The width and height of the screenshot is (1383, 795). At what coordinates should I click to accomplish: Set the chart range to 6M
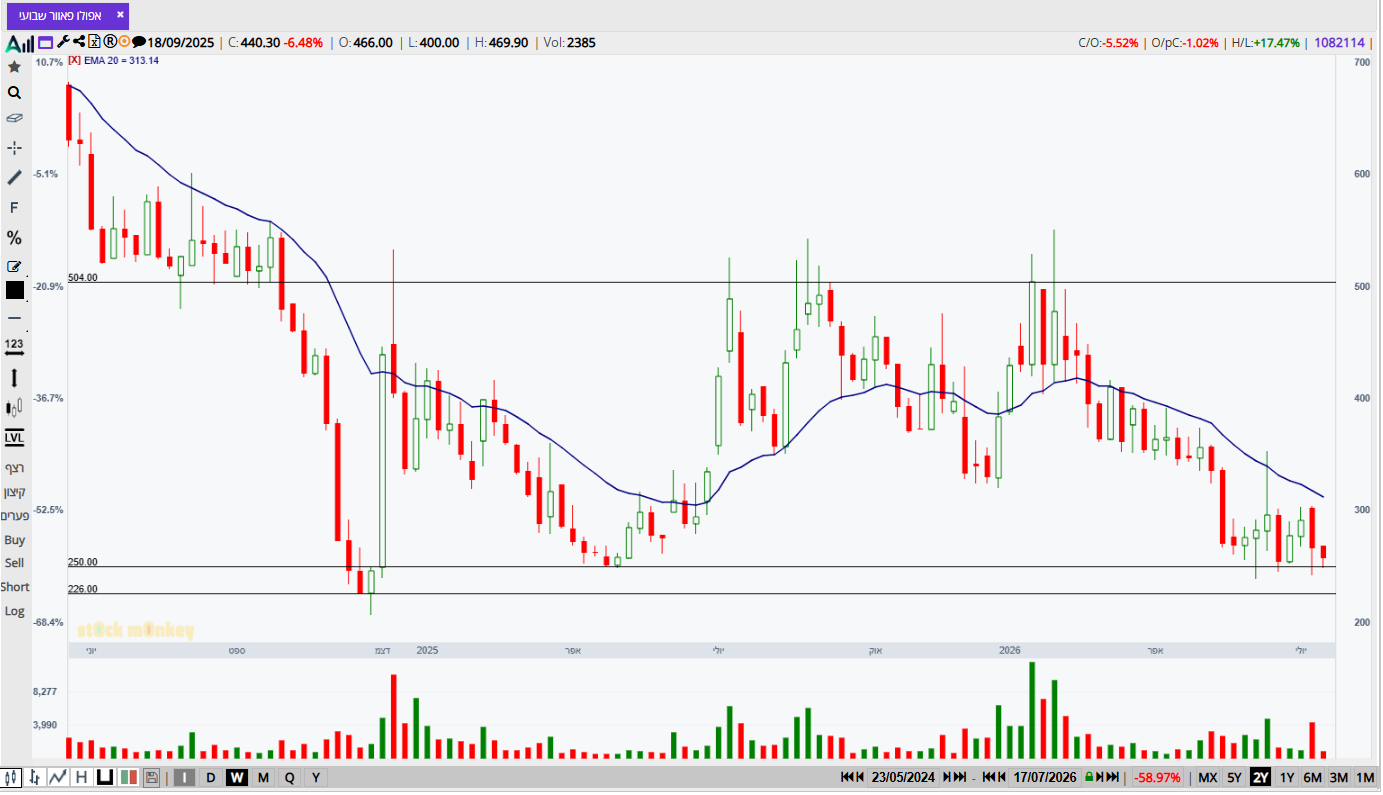[1313, 777]
